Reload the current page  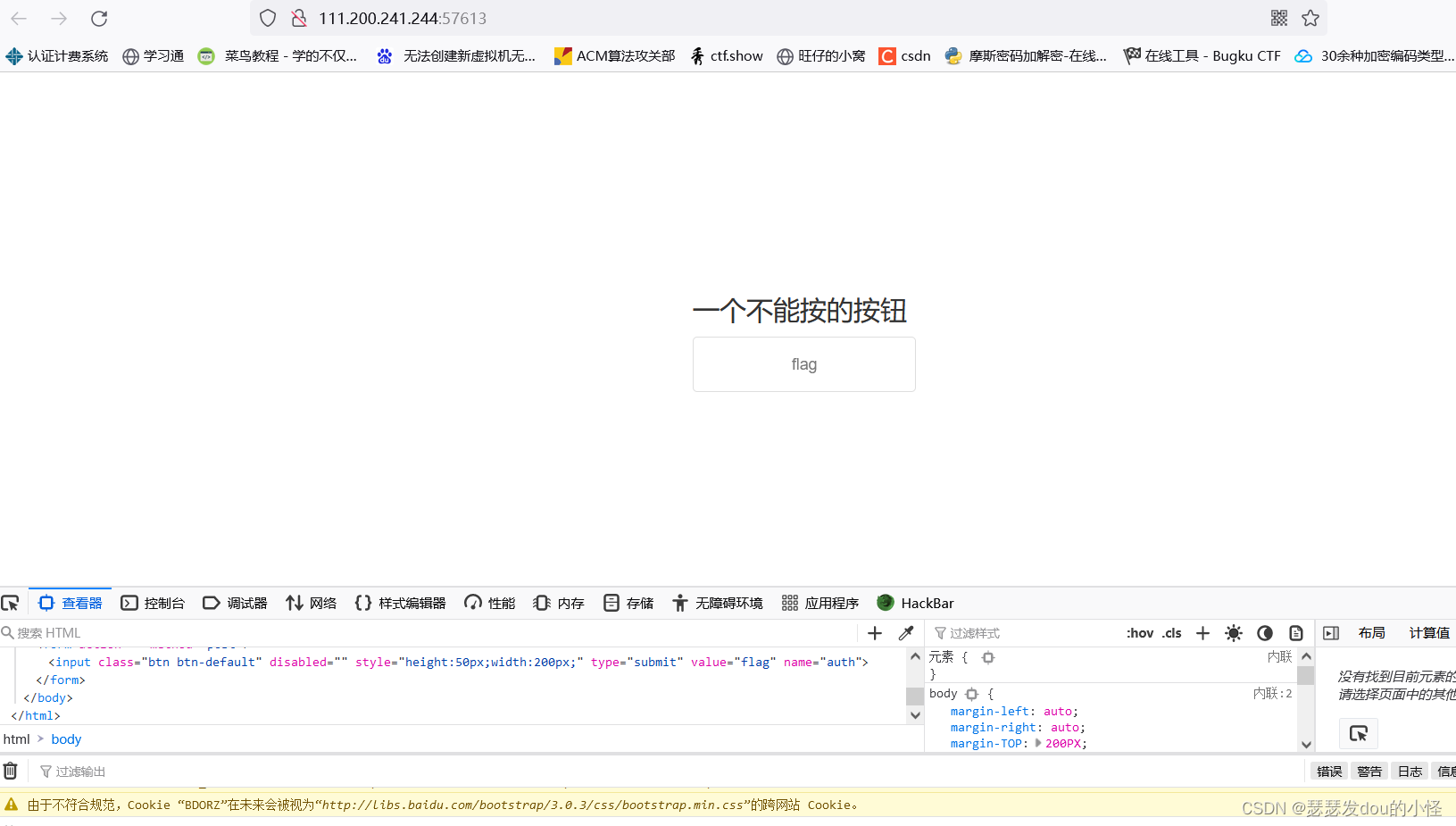coord(99,18)
